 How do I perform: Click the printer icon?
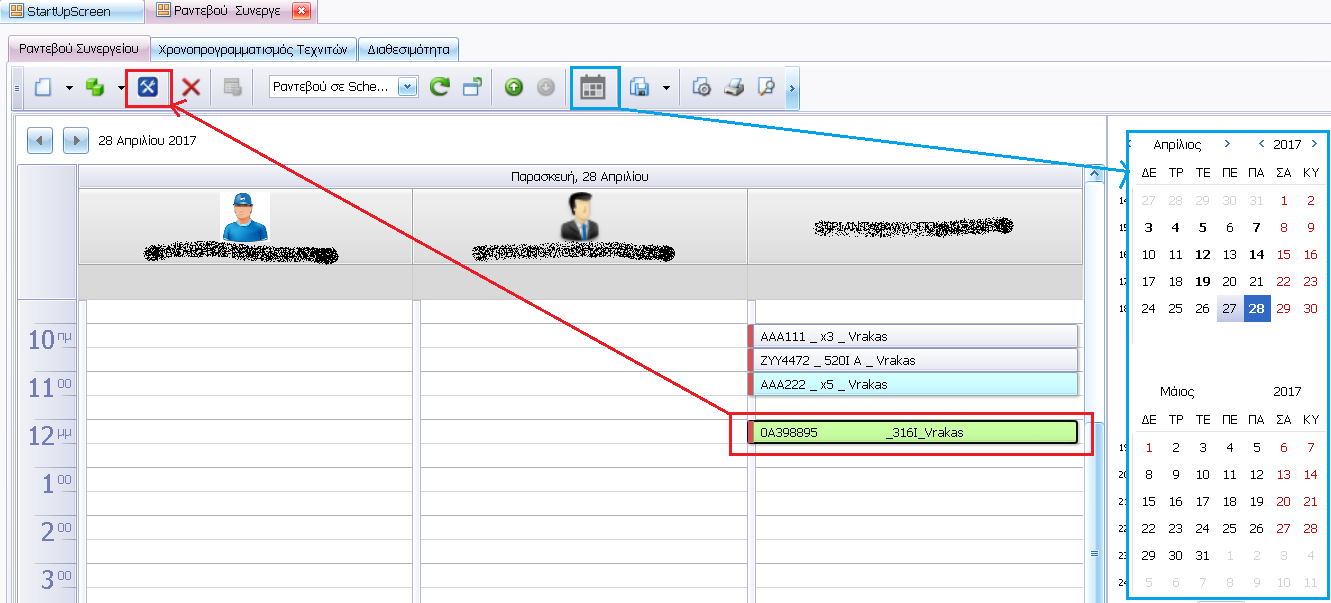[x=734, y=88]
